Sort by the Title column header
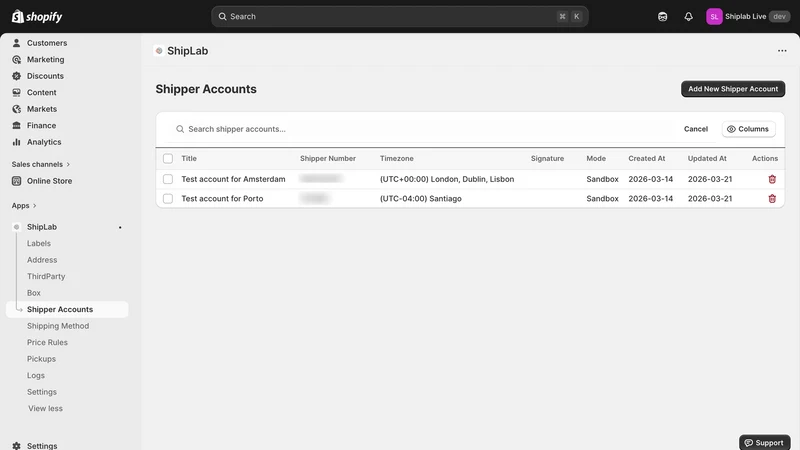800x450 pixels. coord(189,159)
